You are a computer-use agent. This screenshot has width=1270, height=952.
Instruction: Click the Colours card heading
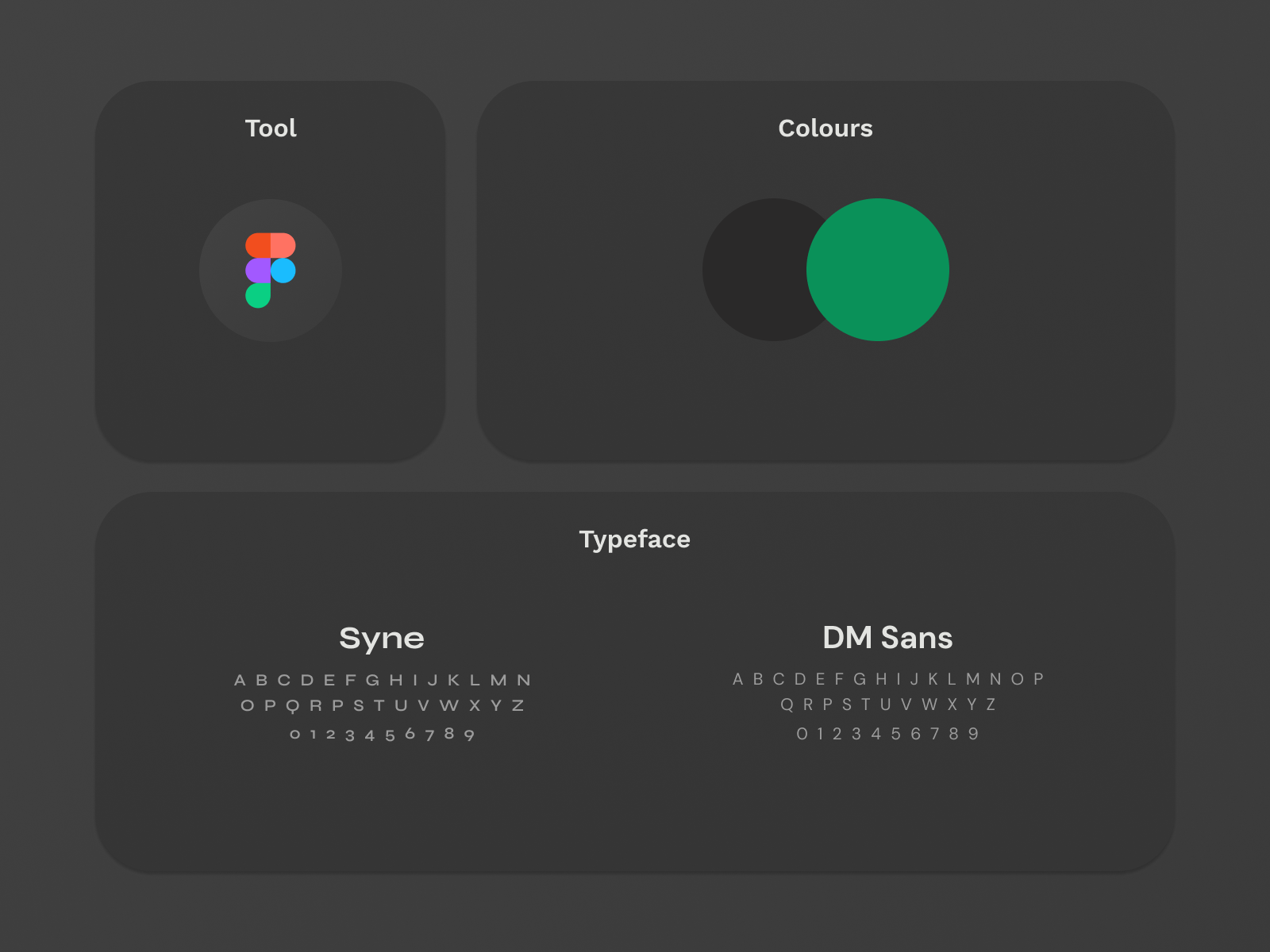(x=825, y=128)
